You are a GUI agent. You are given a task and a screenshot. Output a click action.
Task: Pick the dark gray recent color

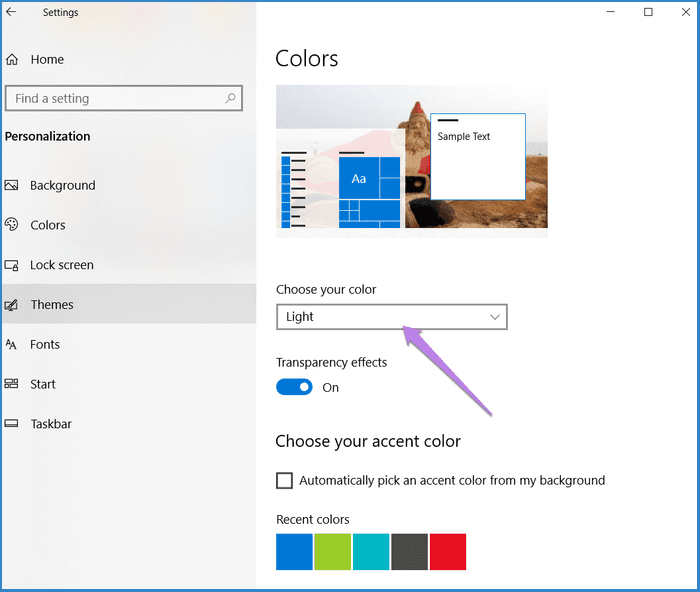coord(409,552)
